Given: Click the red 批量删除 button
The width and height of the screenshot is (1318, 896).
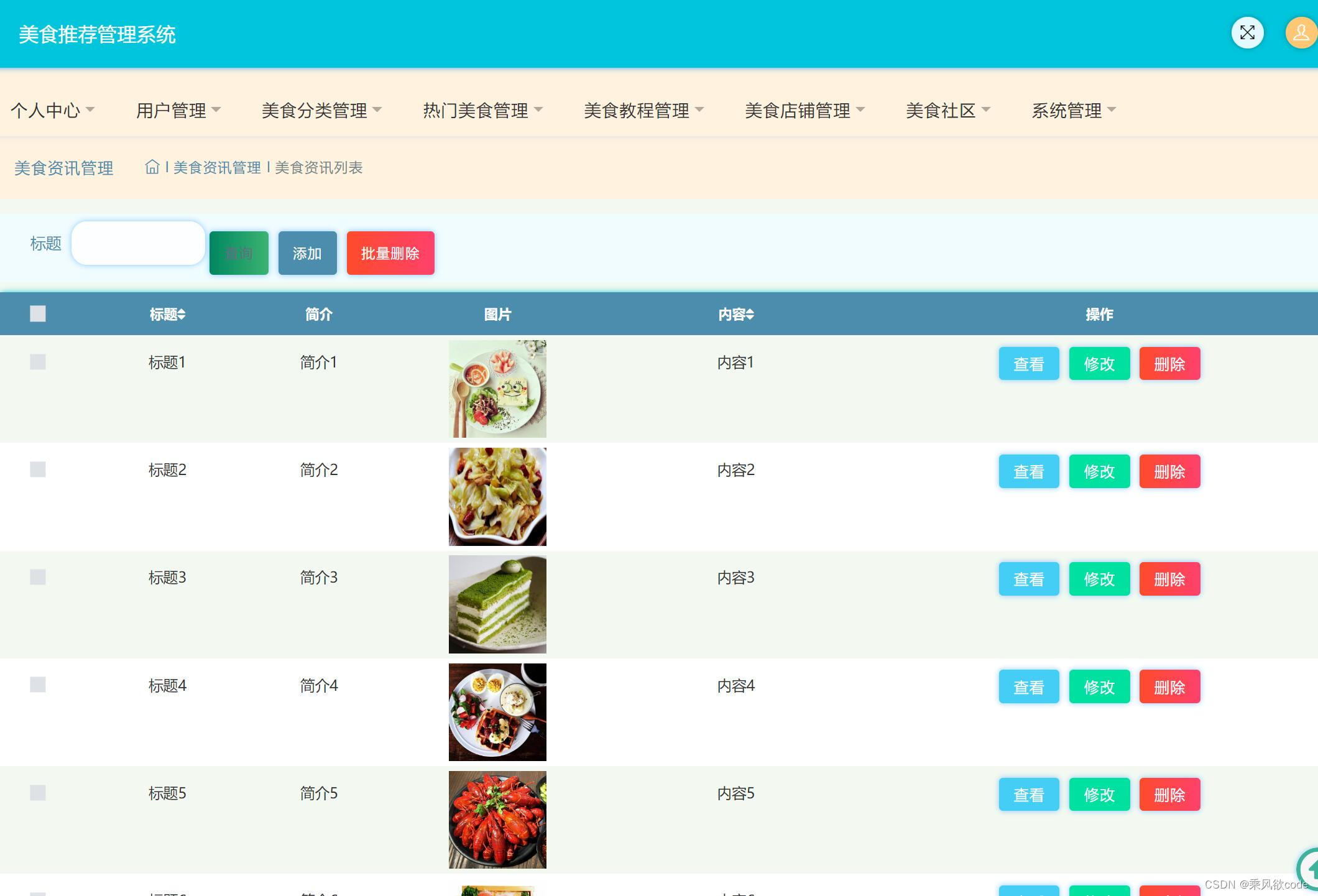Looking at the screenshot, I should point(390,253).
